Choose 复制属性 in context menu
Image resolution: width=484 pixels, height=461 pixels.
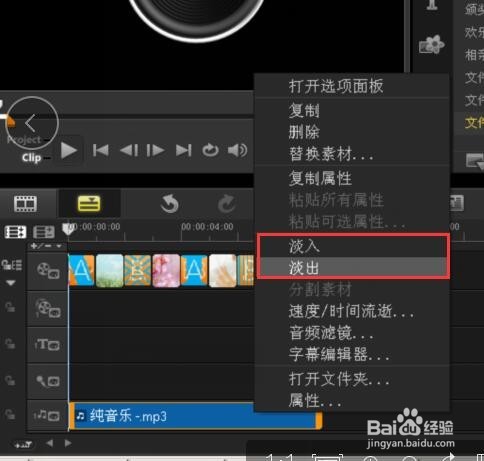pos(353,178)
